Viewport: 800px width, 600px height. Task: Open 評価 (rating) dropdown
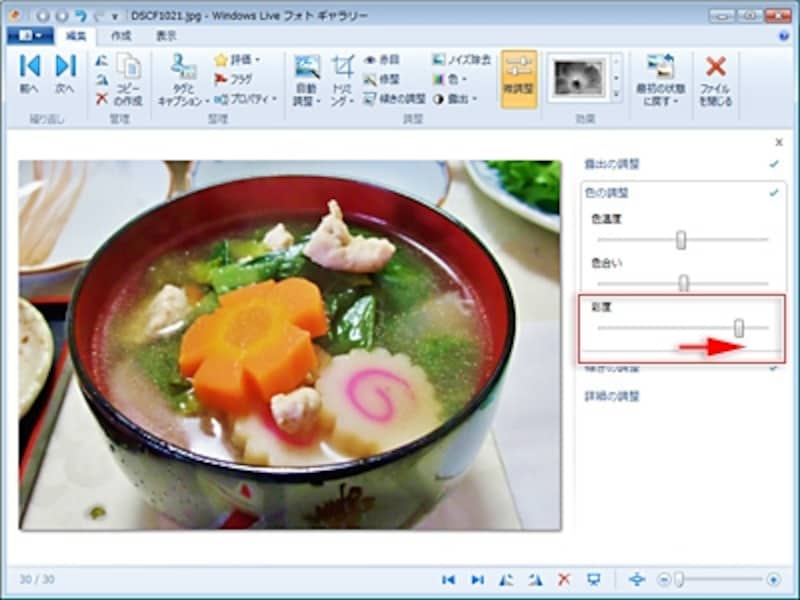(x=237, y=60)
